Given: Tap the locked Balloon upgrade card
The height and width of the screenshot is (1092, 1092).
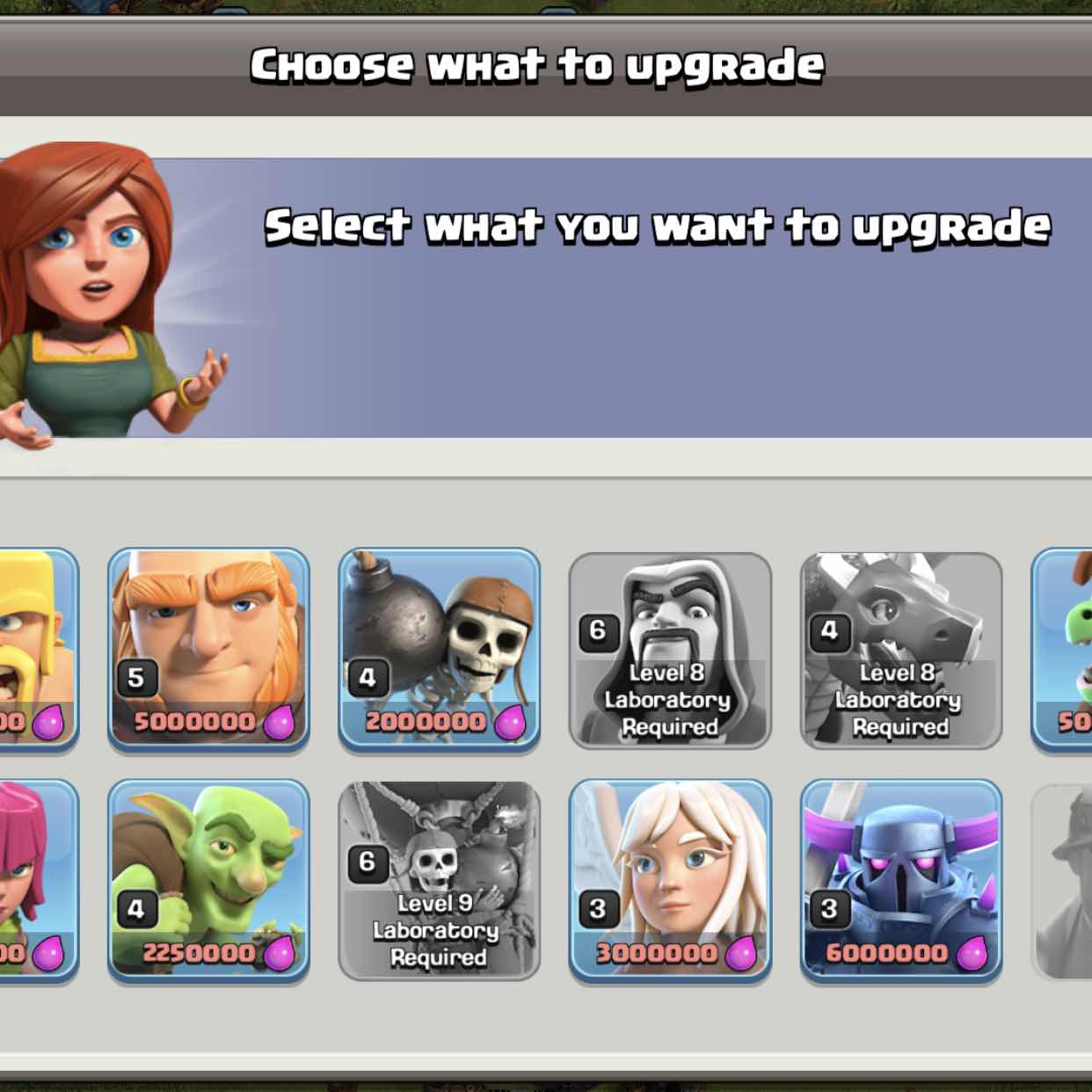Looking at the screenshot, I should [440, 881].
